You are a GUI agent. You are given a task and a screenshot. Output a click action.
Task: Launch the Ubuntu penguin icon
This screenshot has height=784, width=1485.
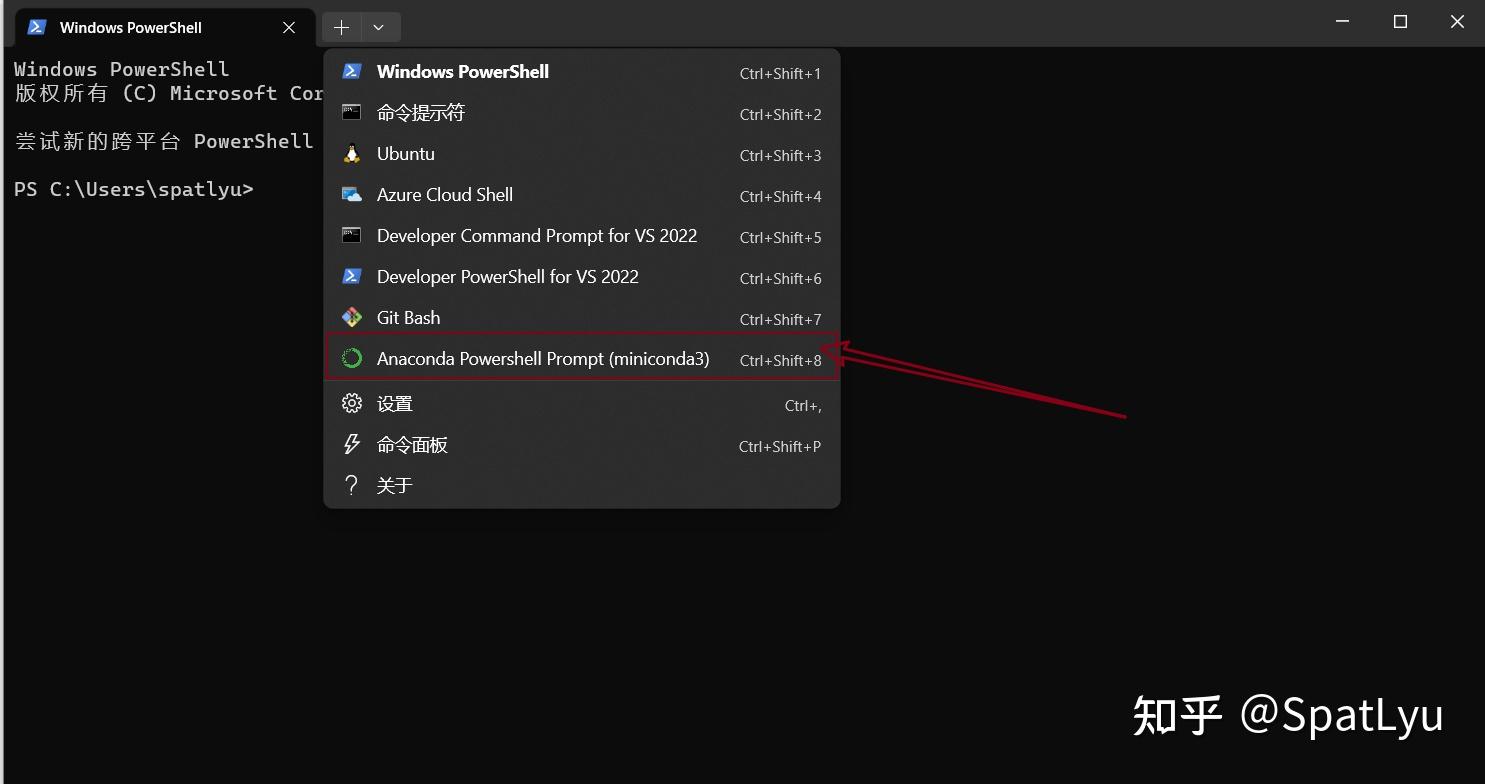pyautogui.click(x=351, y=153)
